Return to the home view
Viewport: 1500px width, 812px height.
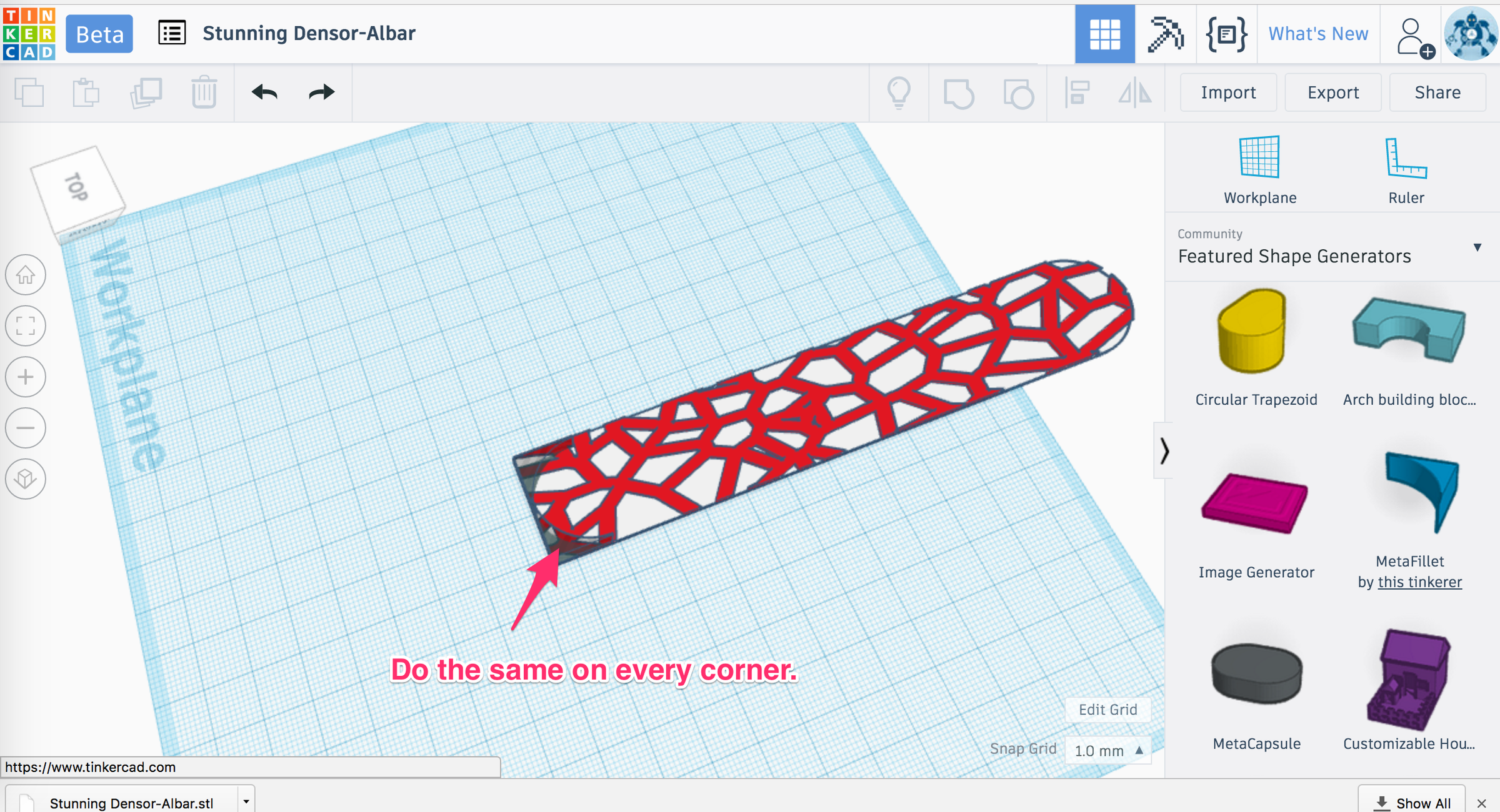[25, 274]
